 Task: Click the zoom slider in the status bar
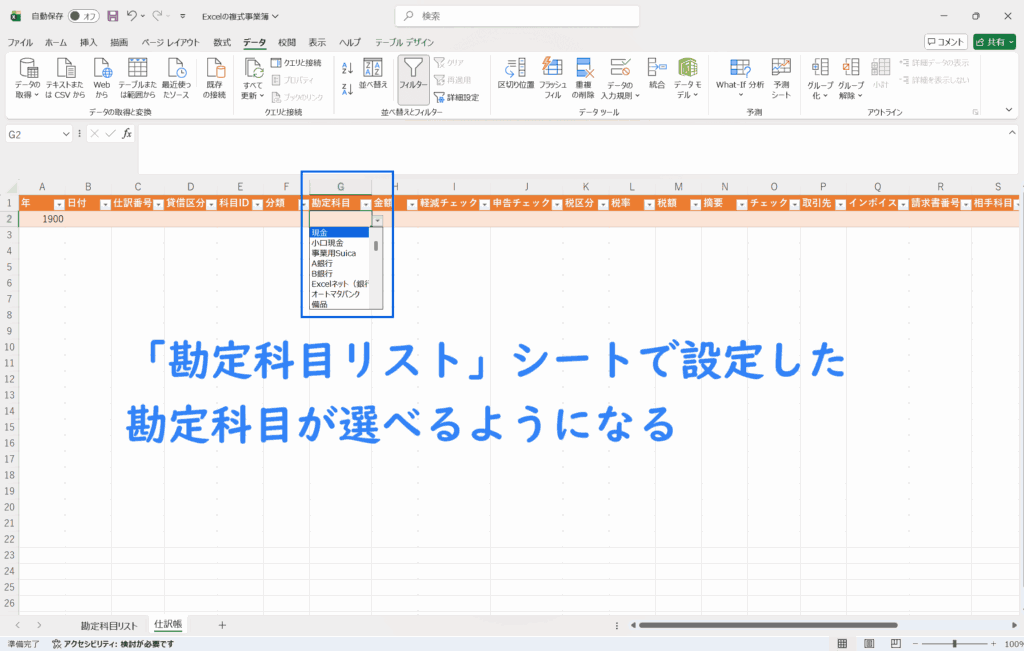[955, 644]
